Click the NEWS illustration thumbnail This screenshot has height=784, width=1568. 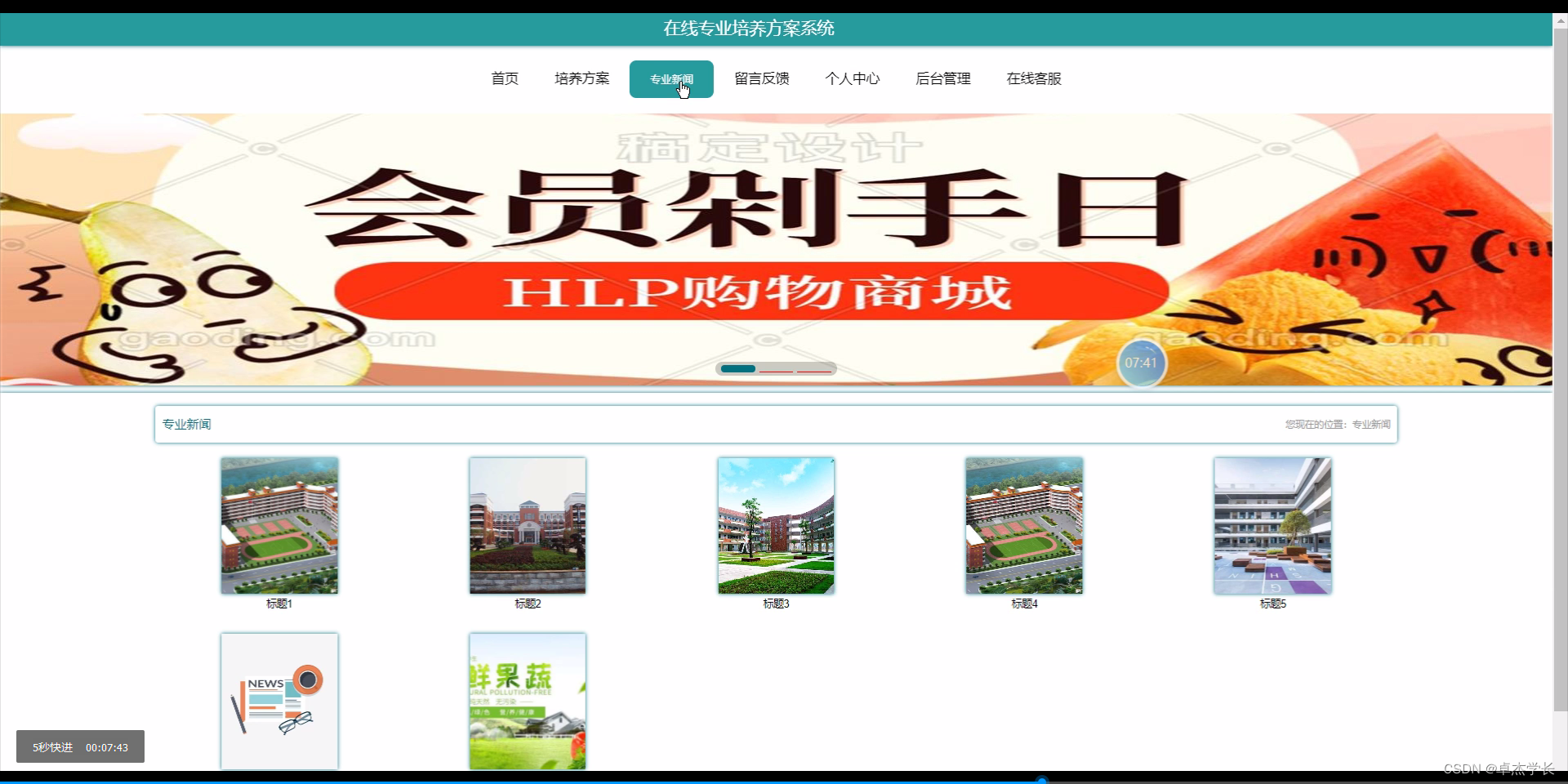[278, 700]
